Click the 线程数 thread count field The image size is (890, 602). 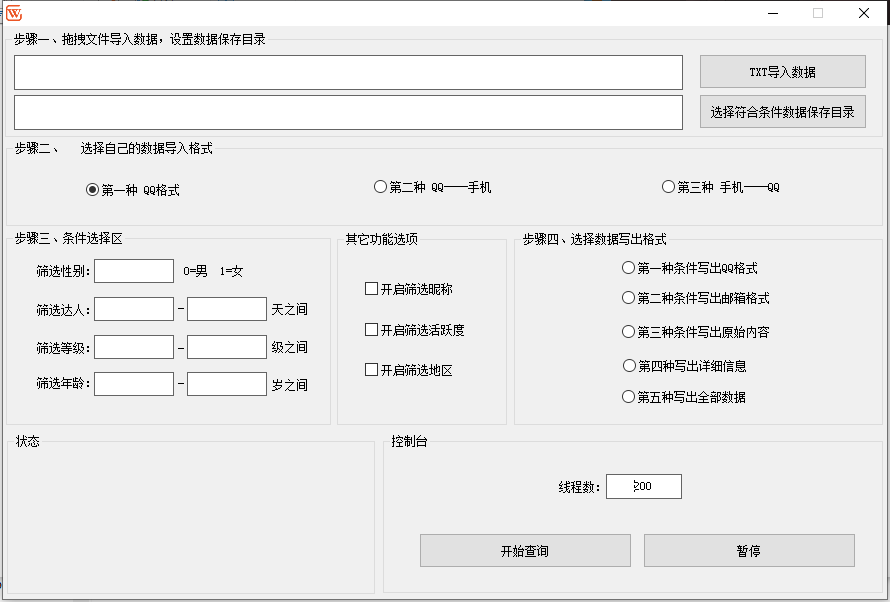point(644,486)
